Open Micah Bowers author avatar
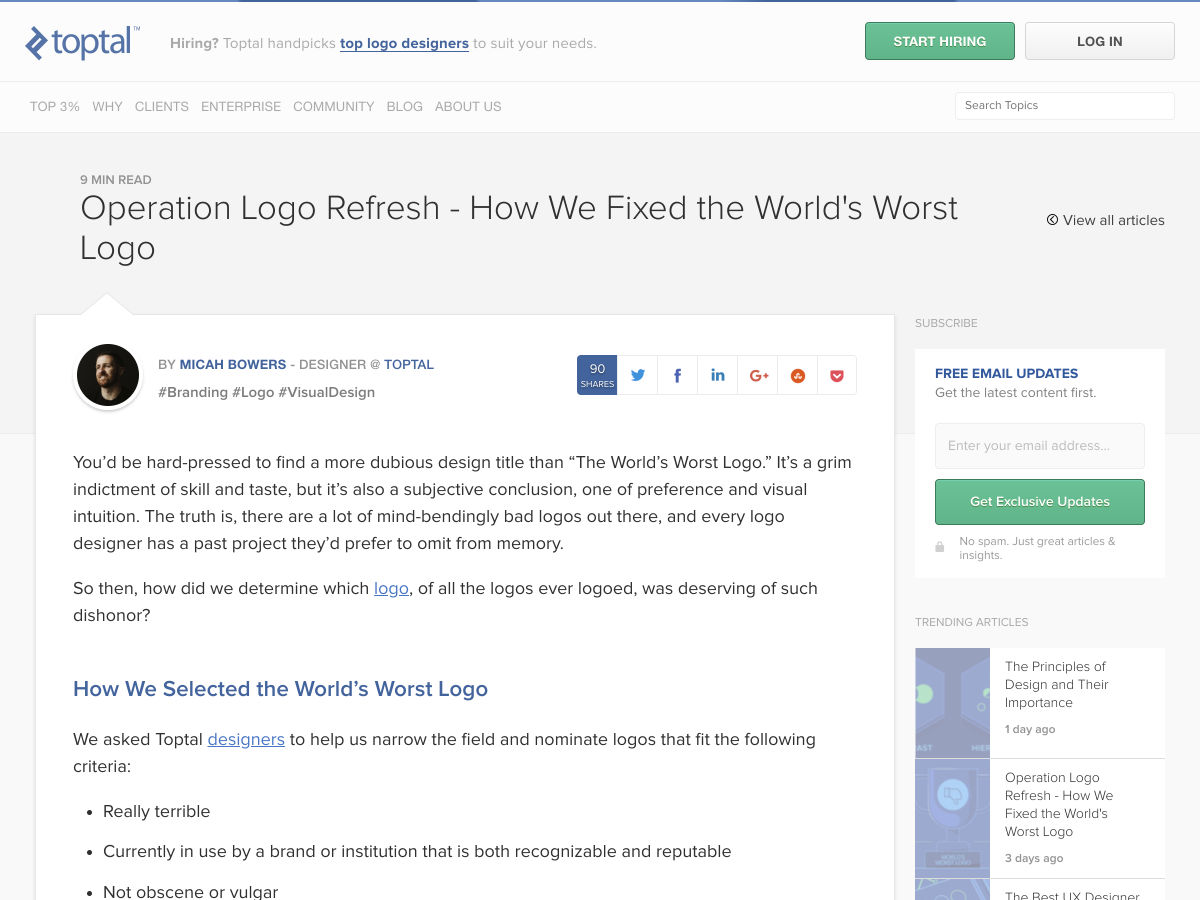The image size is (1200, 900). click(108, 376)
